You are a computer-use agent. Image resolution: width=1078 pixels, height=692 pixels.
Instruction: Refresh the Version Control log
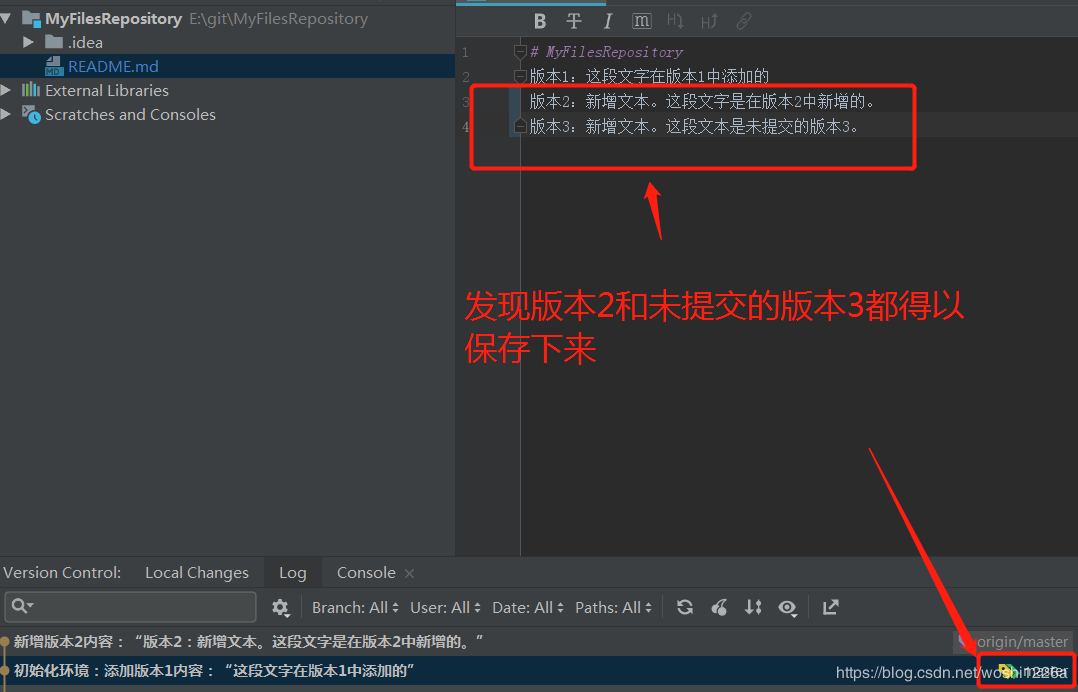[x=687, y=607]
